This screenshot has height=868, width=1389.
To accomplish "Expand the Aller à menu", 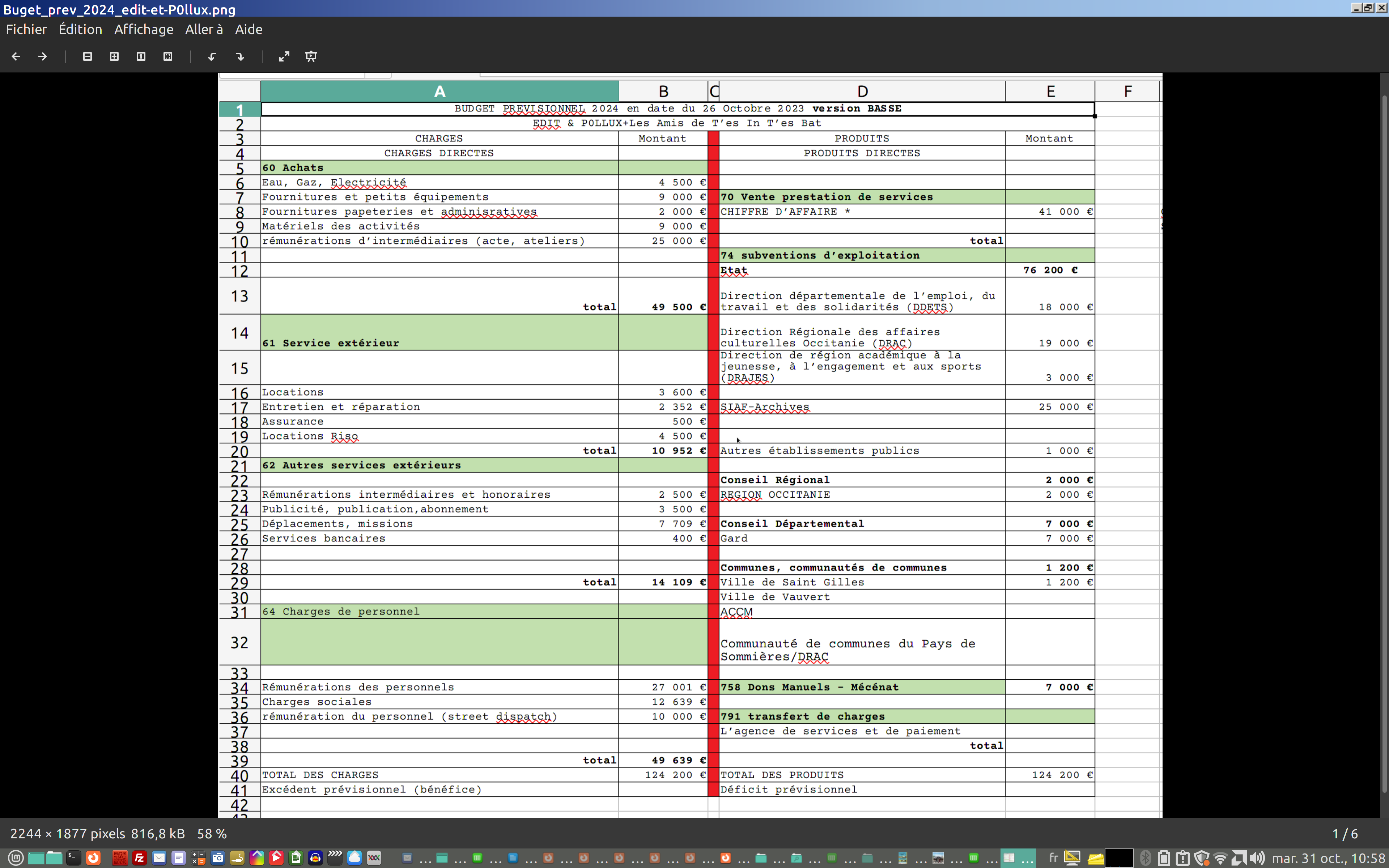I will pos(204,29).
